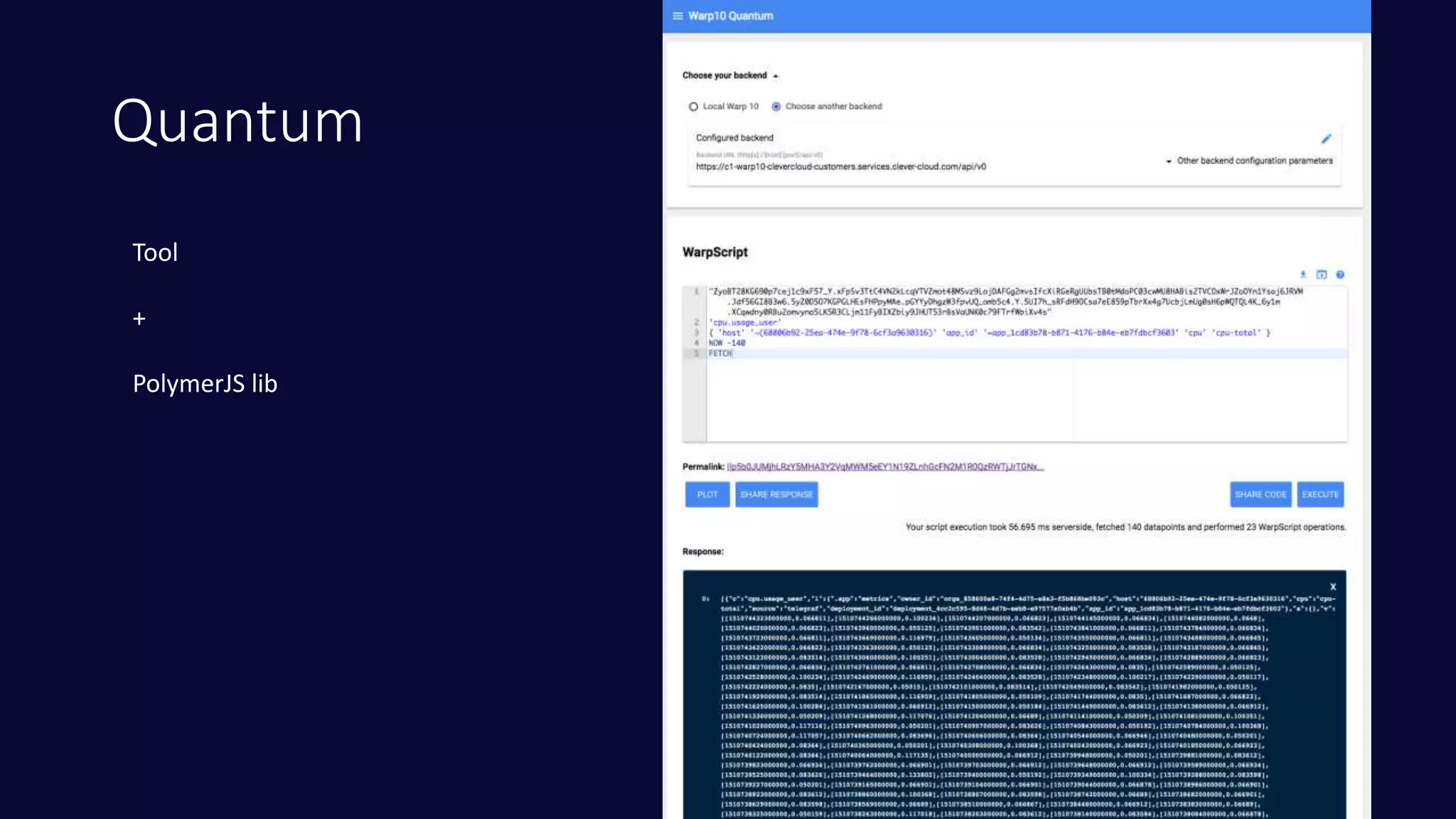Open the Permalink URL
The image size is (1456, 819).
tap(885, 467)
